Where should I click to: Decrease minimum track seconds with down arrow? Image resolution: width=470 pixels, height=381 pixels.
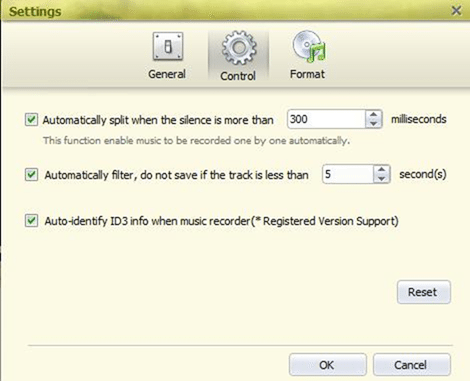(382, 178)
